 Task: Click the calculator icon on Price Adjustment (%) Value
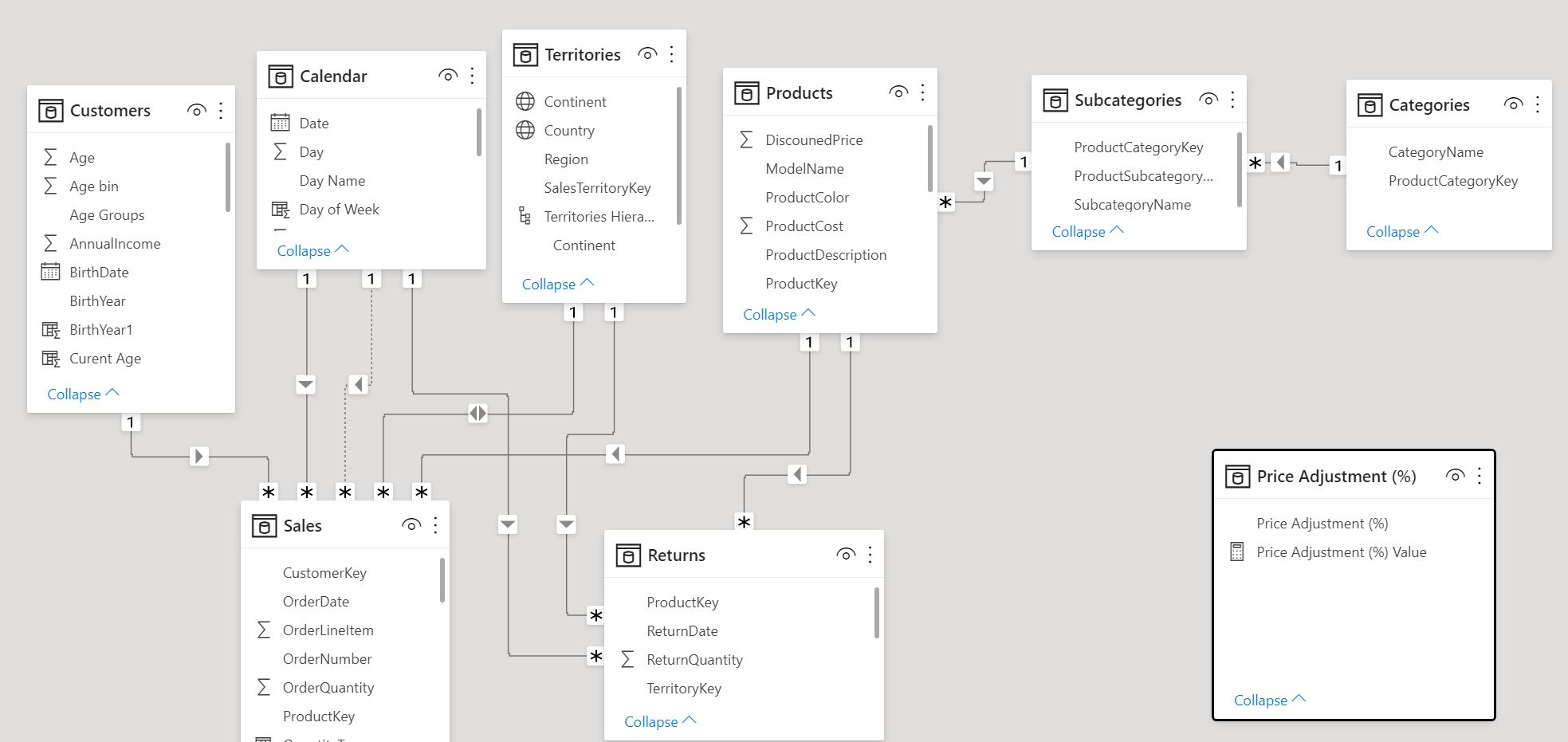pyautogui.click(x=1236, y=552)
